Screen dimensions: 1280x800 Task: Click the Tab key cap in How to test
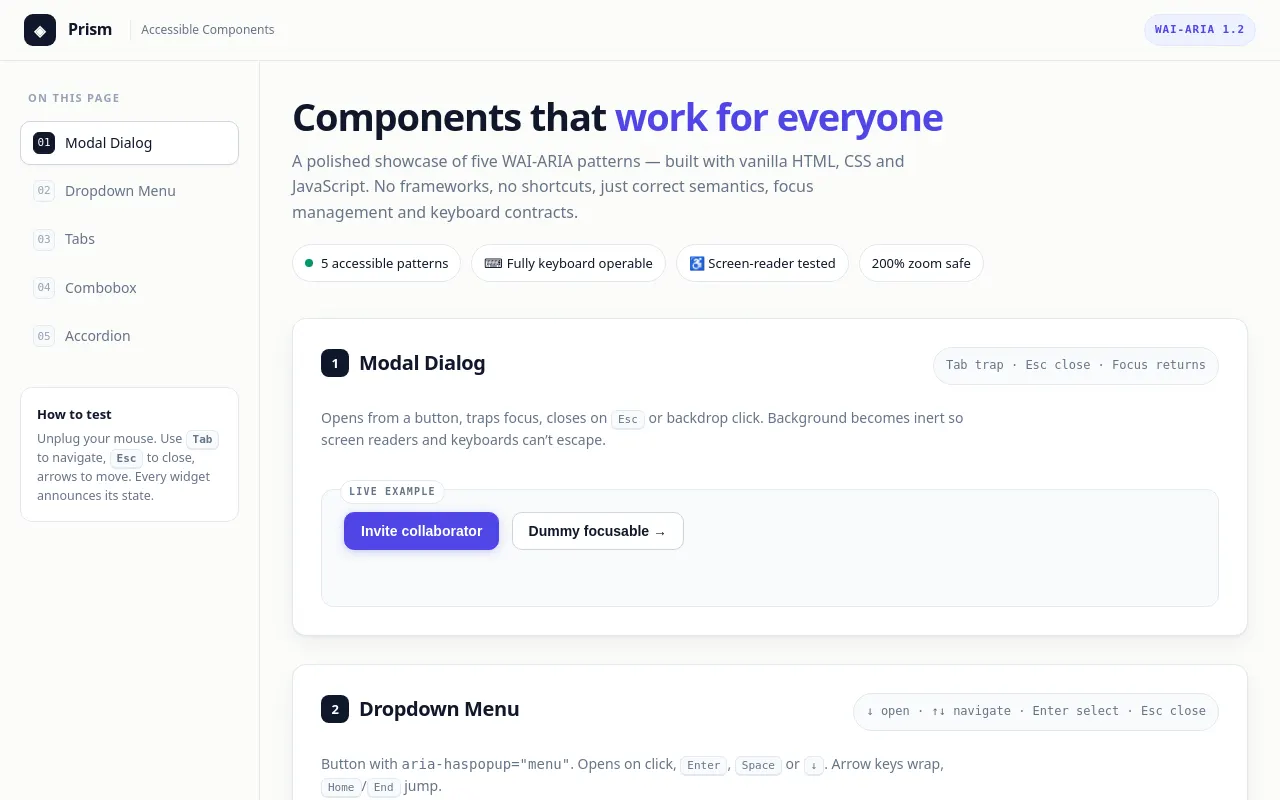pyautogui.click(x=203, y=439)
